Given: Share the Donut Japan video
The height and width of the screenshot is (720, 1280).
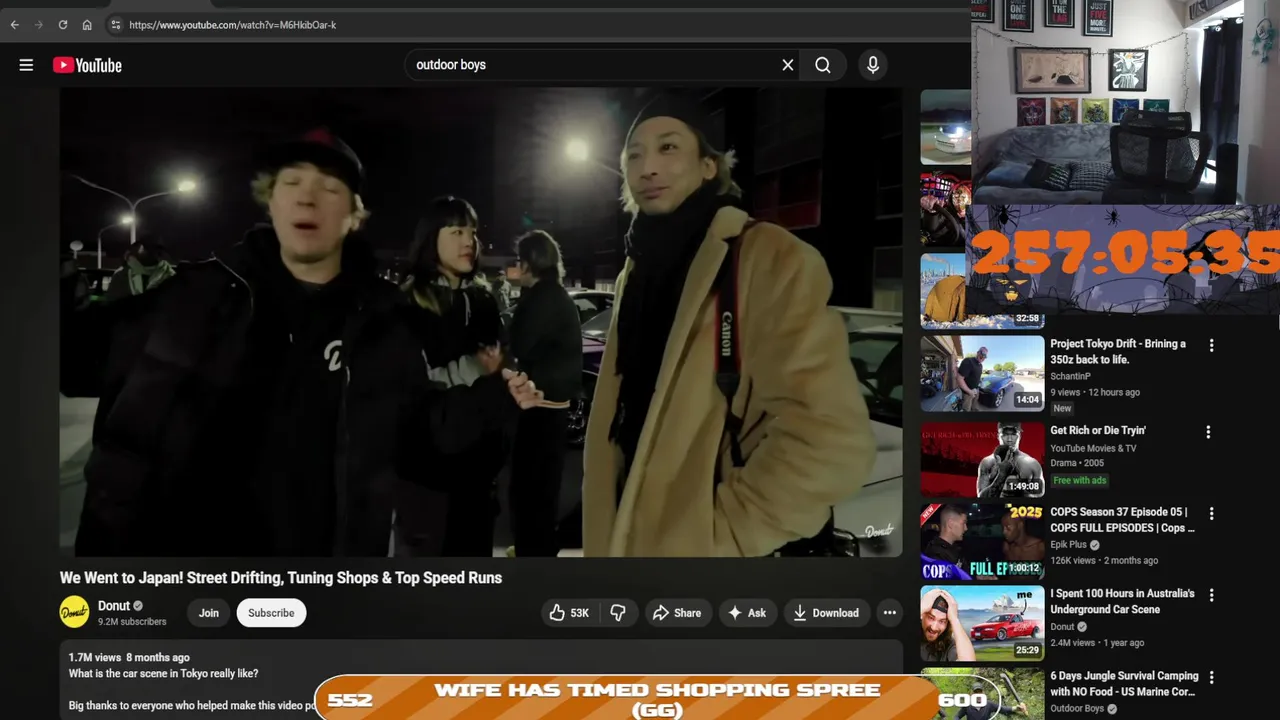Looking at the screenshot, I should click(677, 613).
